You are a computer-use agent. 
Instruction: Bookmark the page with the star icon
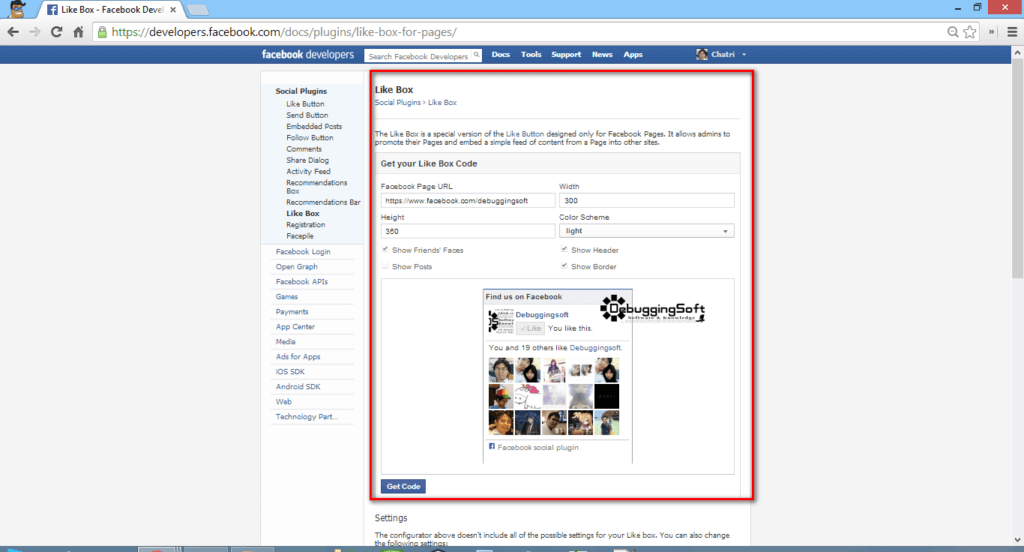click(x=970, y=31)
